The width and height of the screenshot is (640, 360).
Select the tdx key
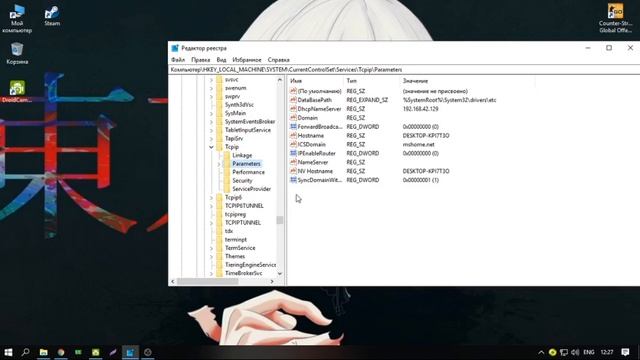(x=229, y=231)
